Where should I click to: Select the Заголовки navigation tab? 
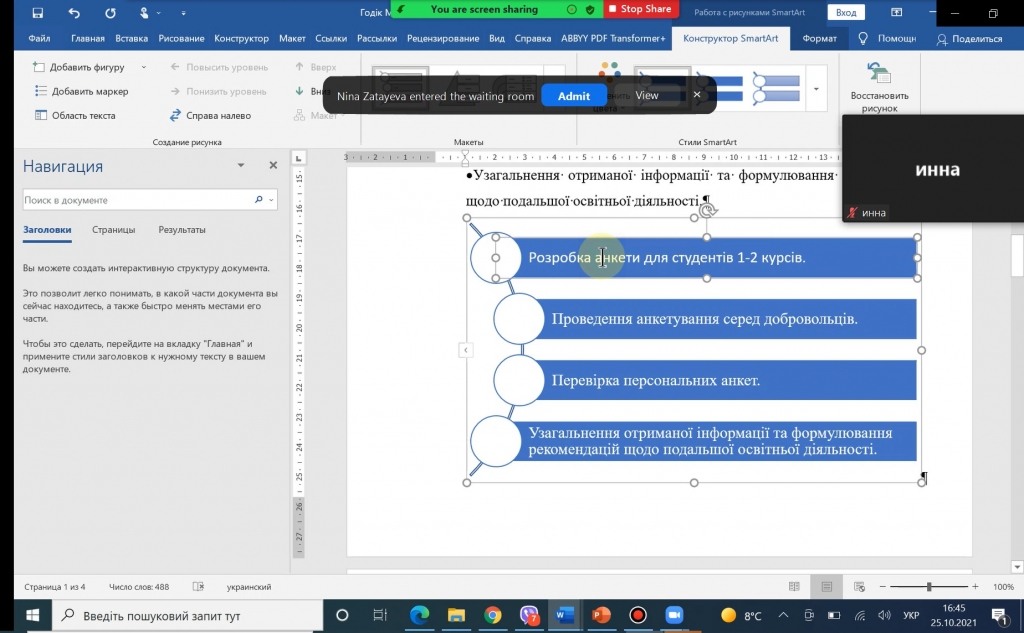click(47, 230)
